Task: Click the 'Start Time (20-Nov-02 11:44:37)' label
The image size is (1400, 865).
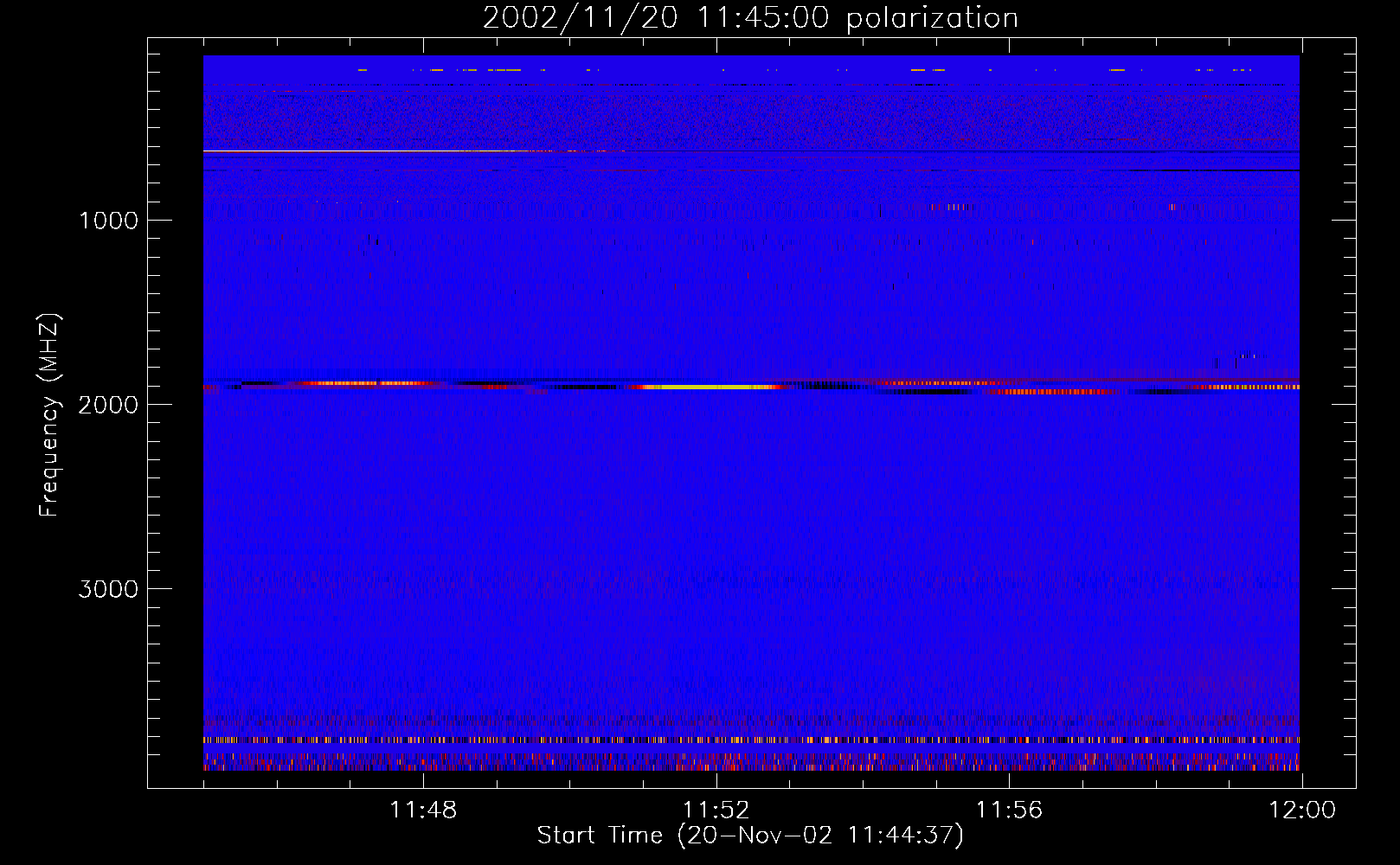Action: point(750,836)
